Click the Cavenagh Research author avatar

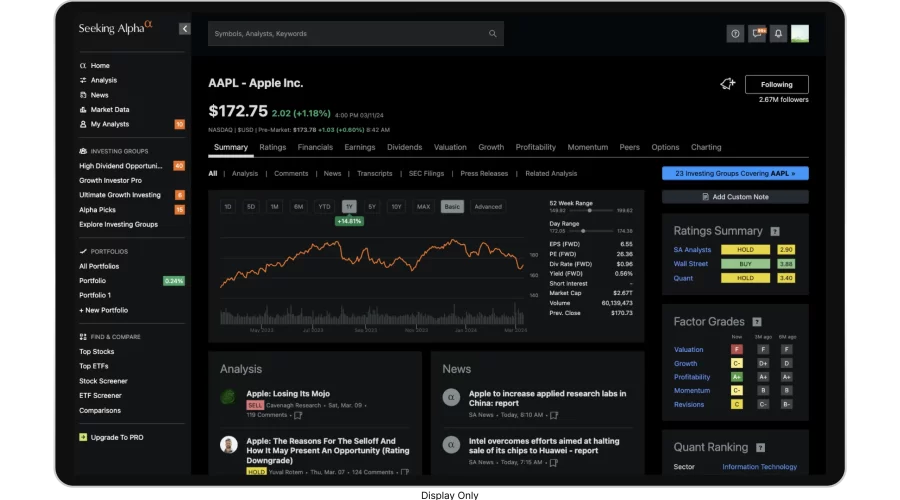pos(228,397)
